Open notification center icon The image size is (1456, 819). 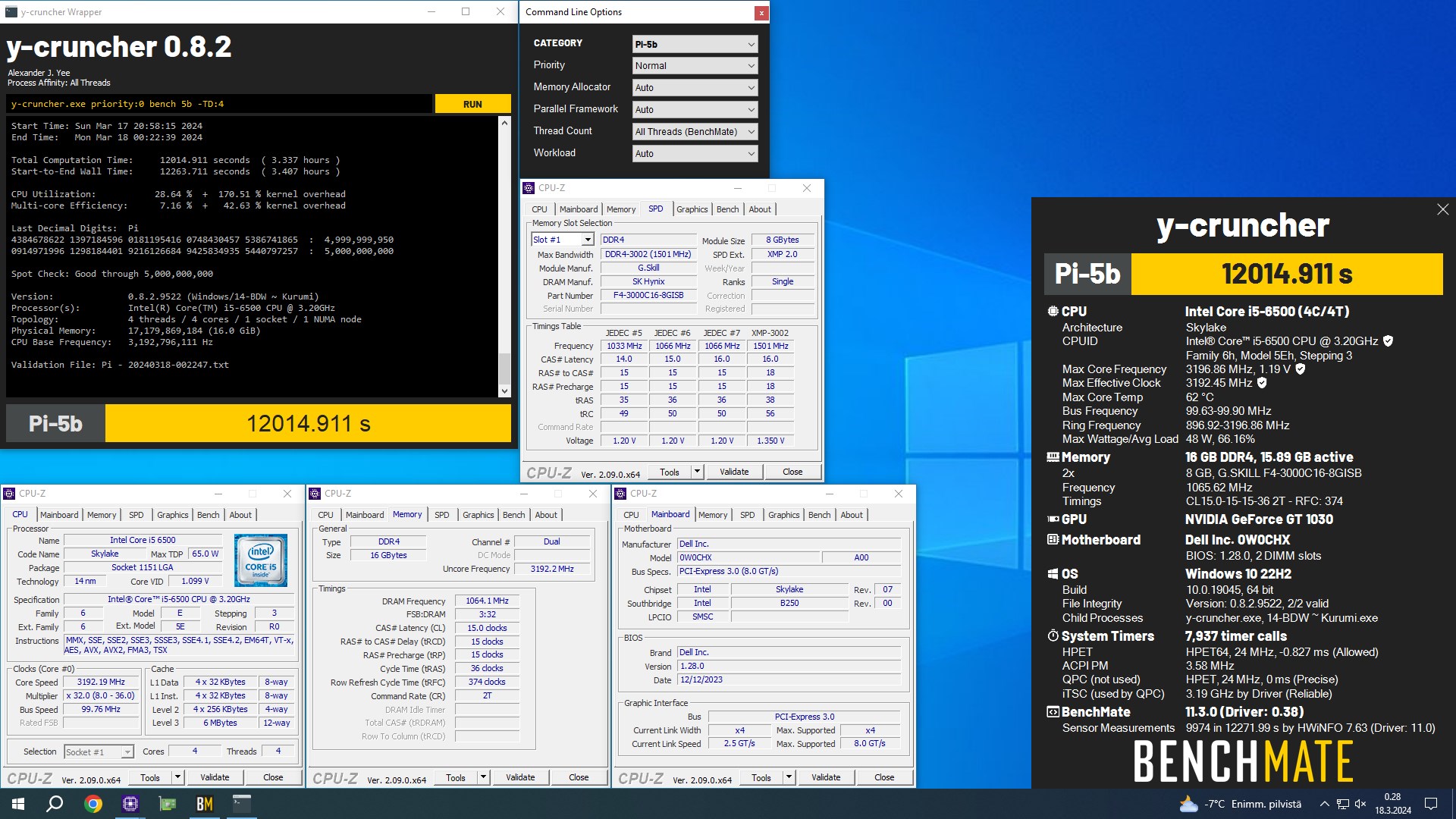click(x=1431, y=804)
